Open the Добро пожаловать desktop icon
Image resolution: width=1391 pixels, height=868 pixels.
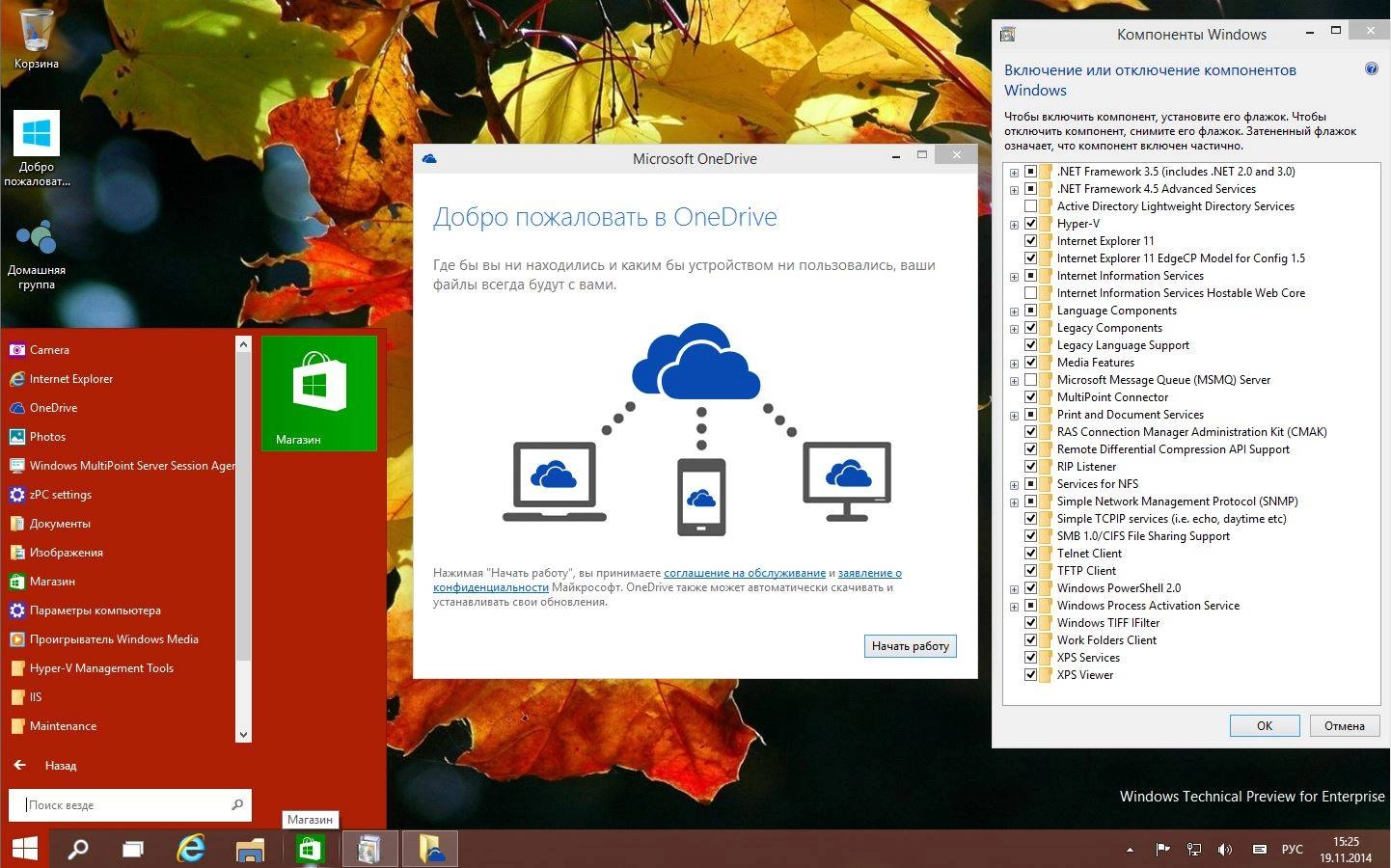(x=37, y=149)
